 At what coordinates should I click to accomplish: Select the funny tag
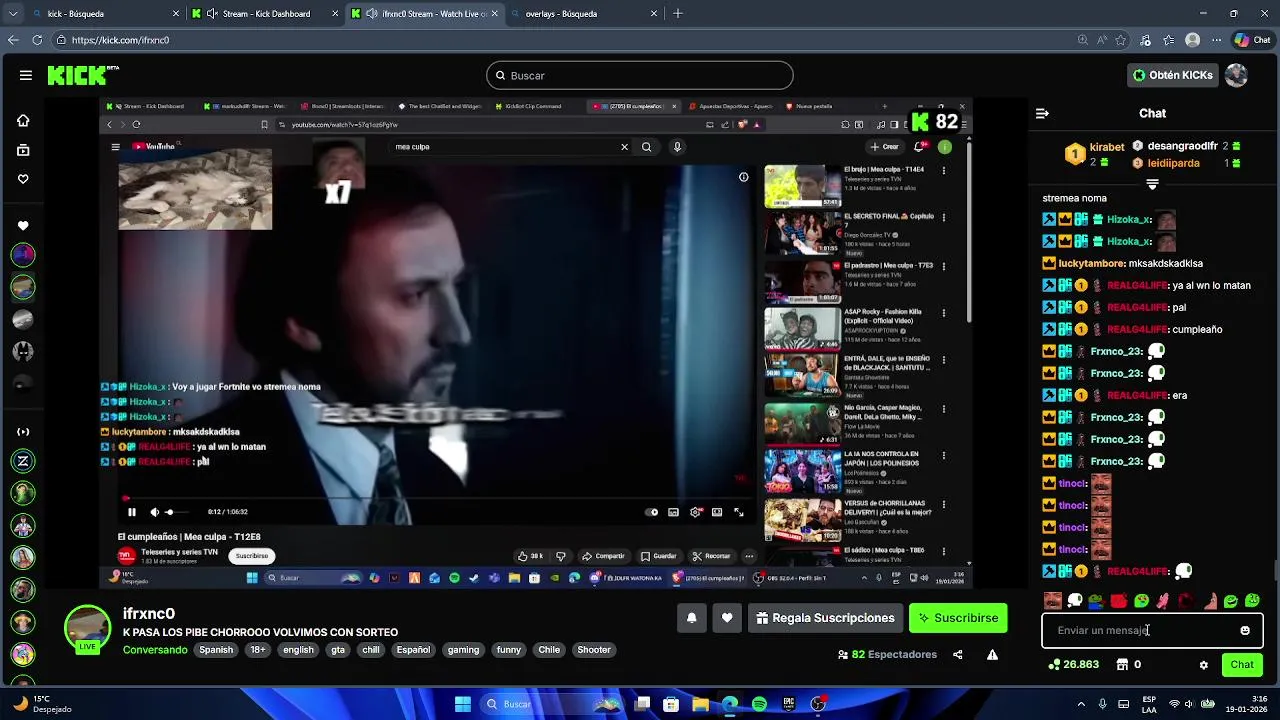point(509,650)
